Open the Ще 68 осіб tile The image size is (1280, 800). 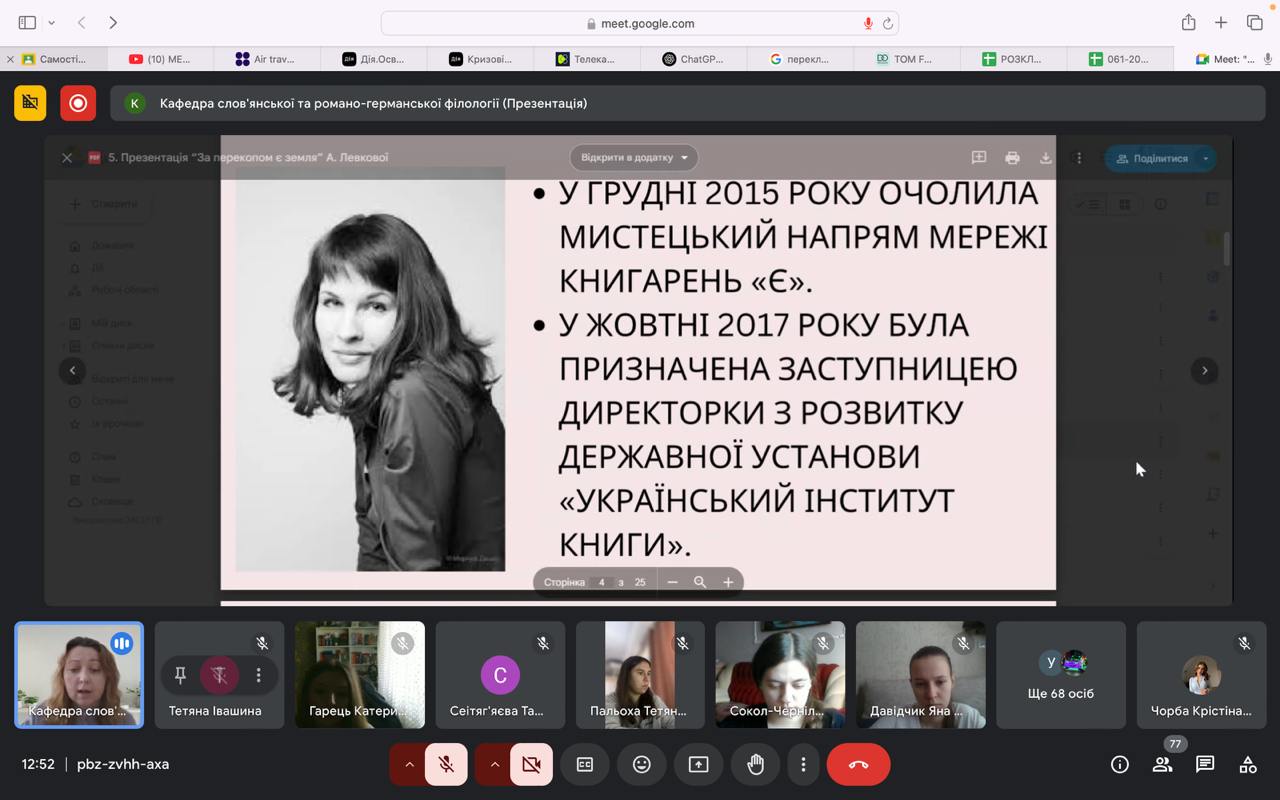click(1061, 675)
